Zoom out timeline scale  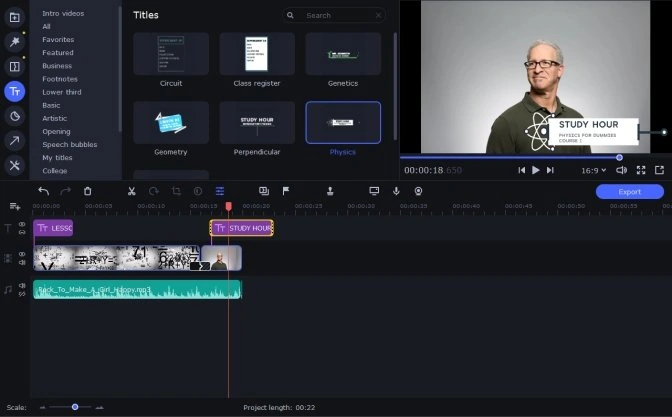click(42, 407)
